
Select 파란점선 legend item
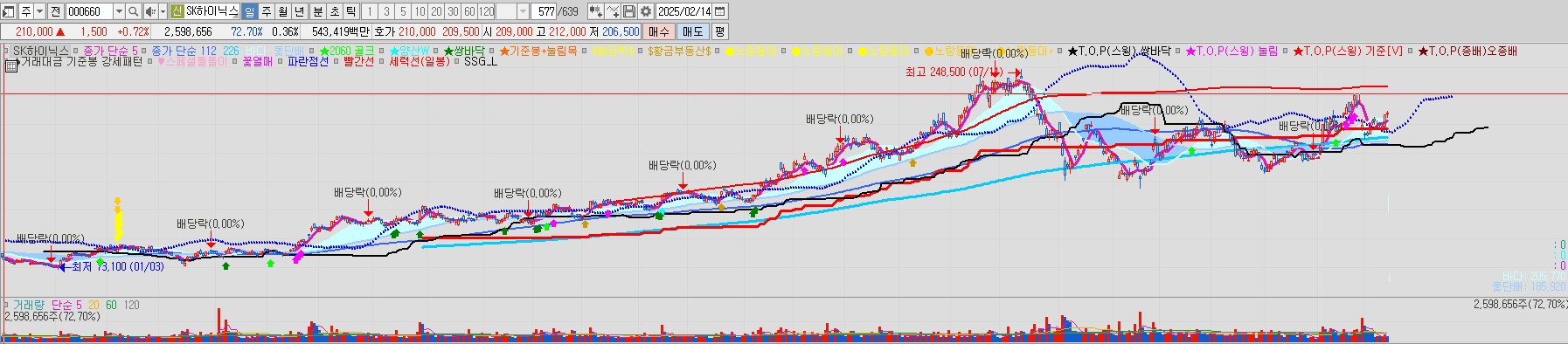(308, 63)
